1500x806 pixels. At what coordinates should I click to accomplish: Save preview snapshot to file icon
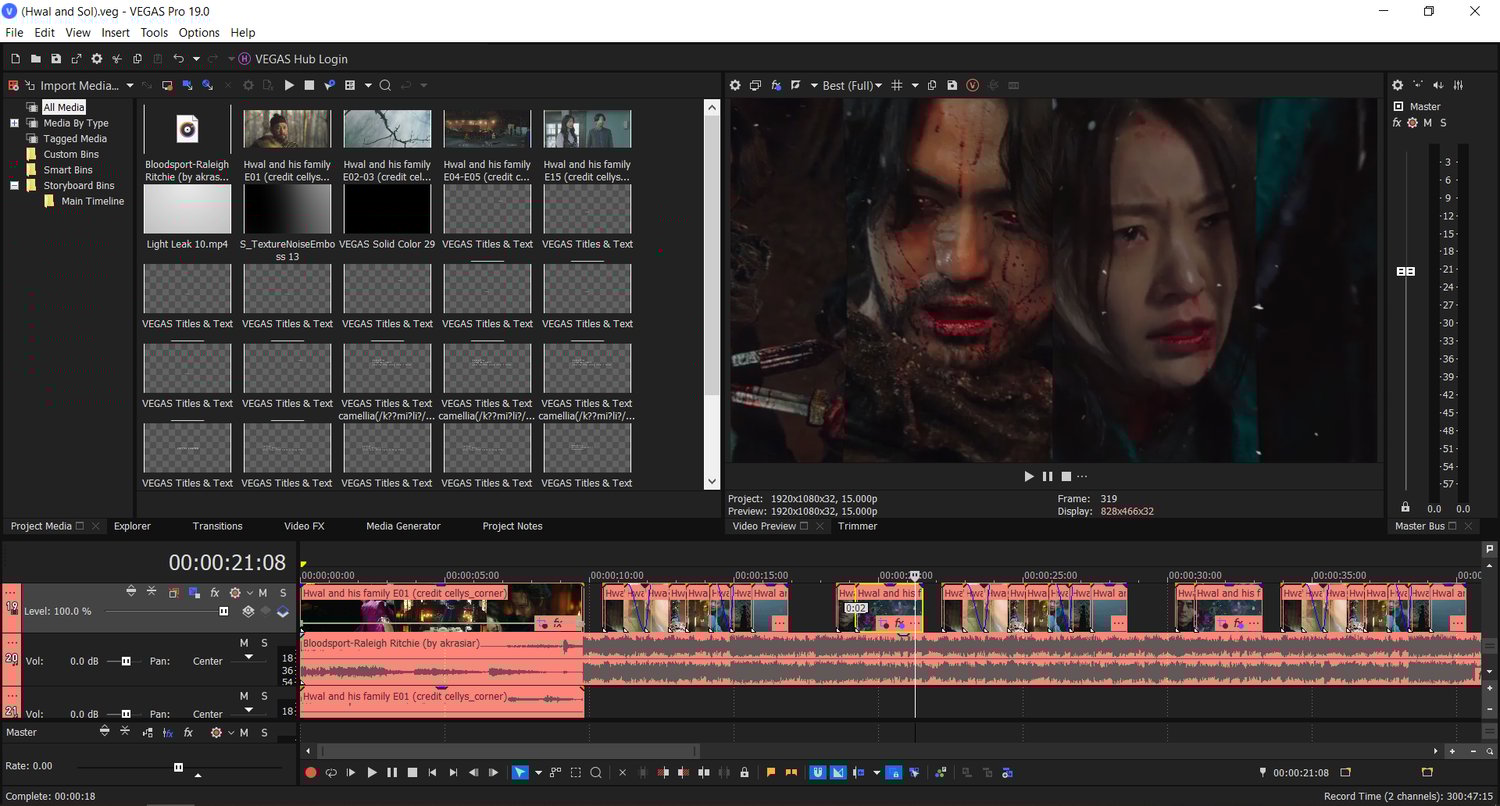[x=952, y=86]
